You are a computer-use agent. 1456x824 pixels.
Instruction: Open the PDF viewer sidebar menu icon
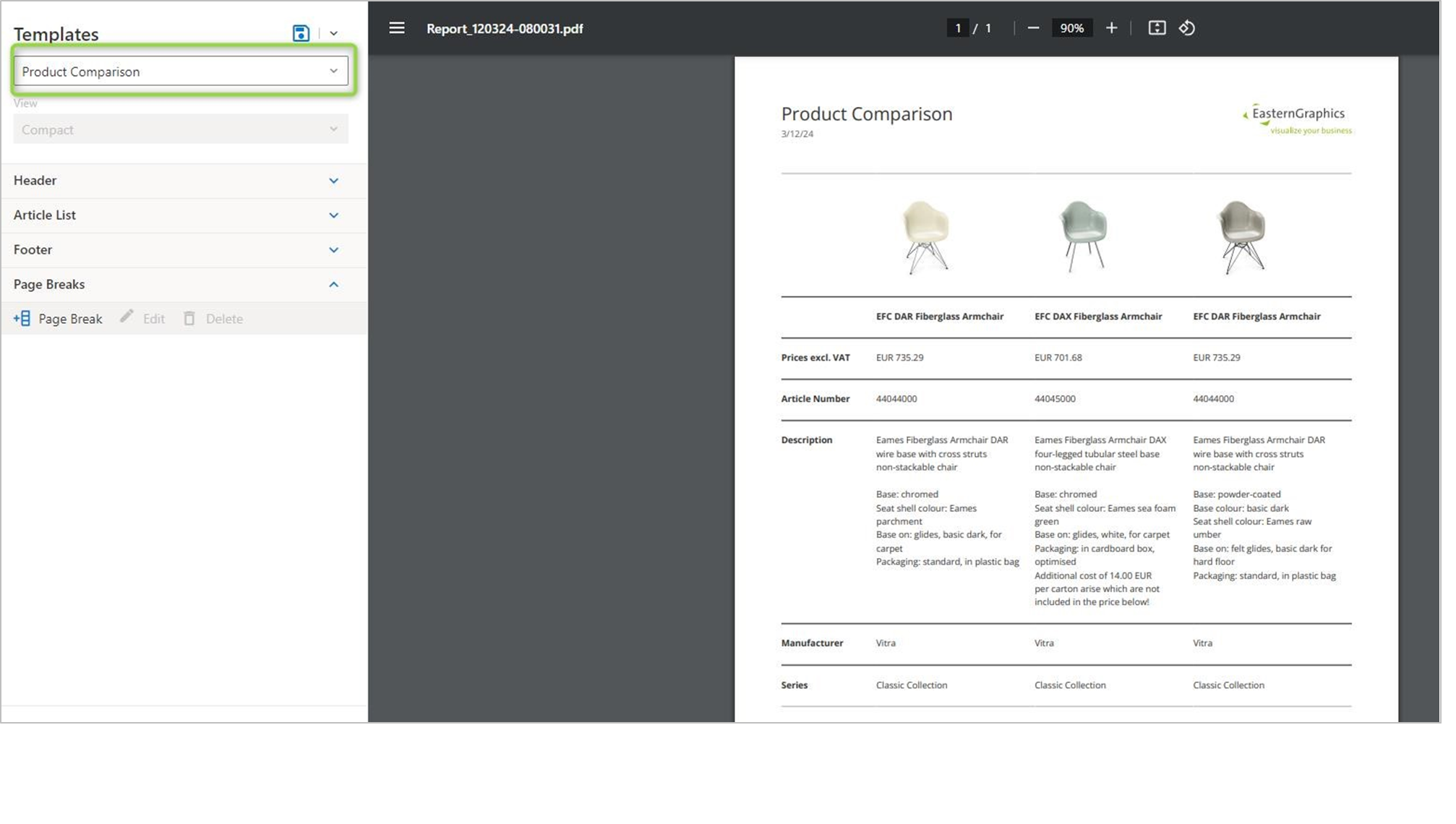pyautogui.click(x=397, y=28)
